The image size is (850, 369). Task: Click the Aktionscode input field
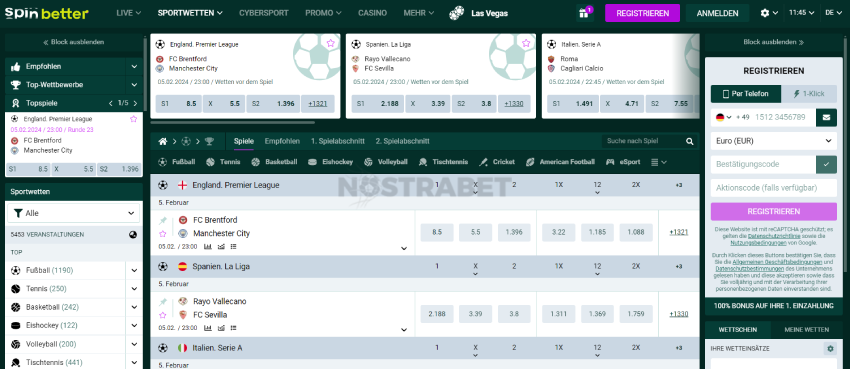coord(774,188)
